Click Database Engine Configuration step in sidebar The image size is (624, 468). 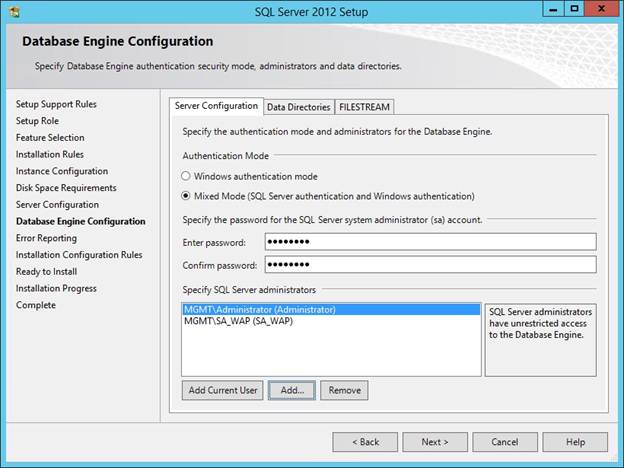pos(81,221)
